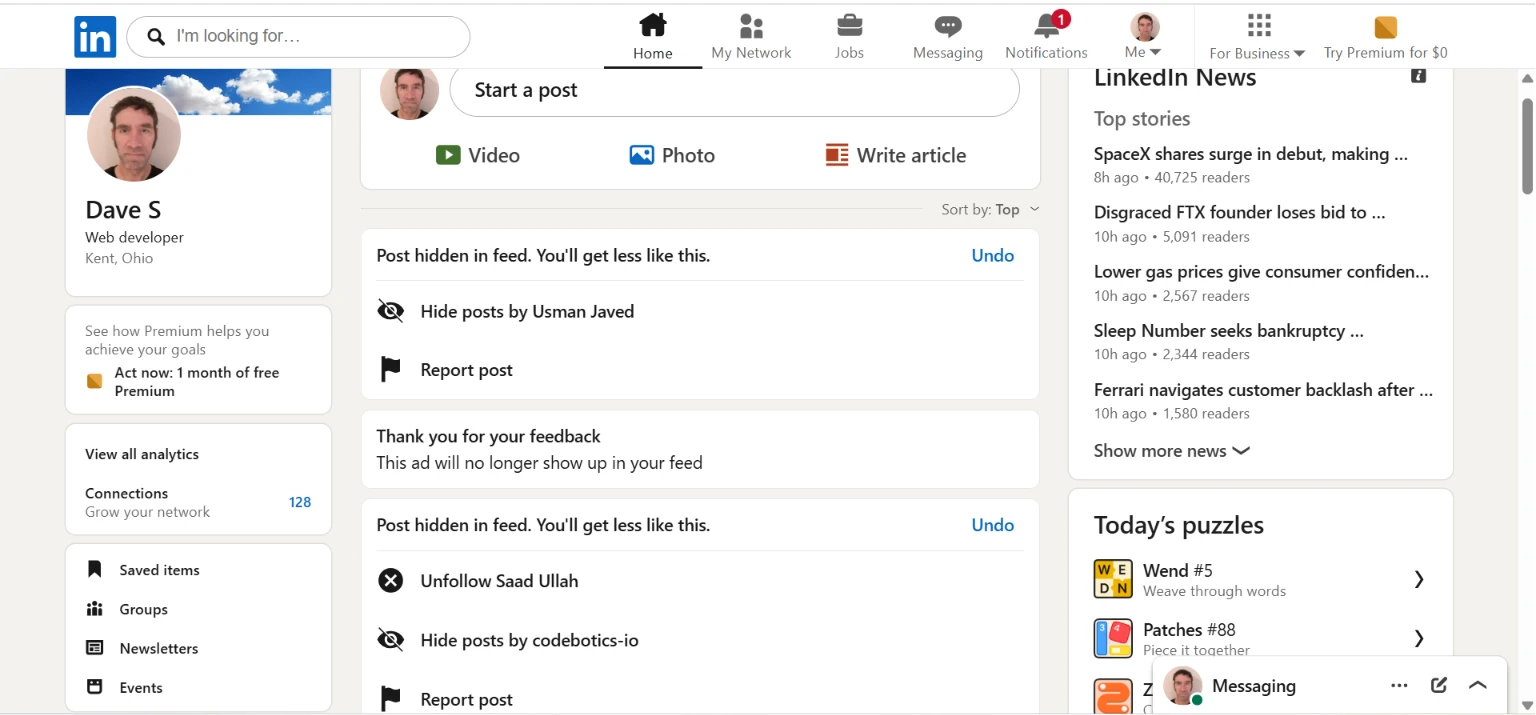
Task: Go to Home tab
Action: coord(652,37)
